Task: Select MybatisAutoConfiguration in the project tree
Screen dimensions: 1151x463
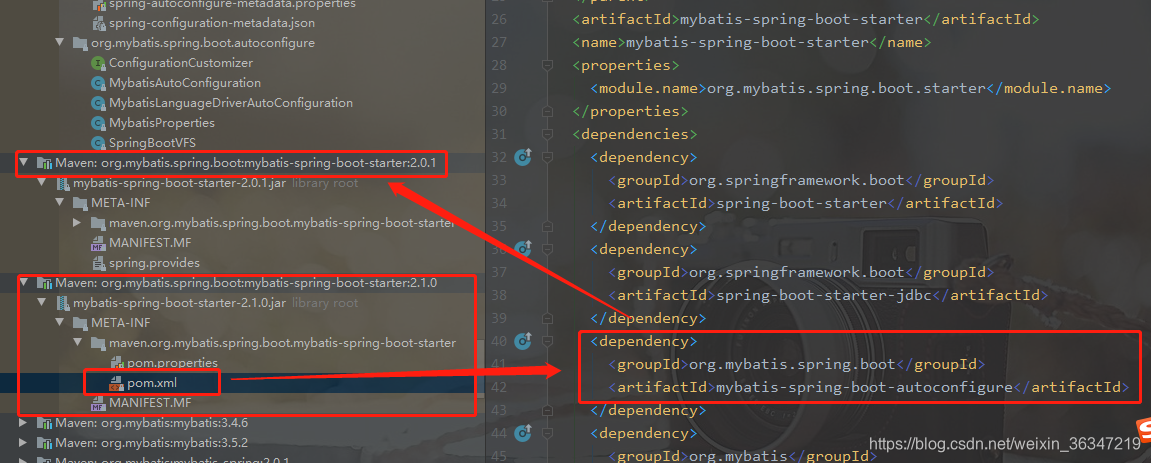Action: [185, 84]
